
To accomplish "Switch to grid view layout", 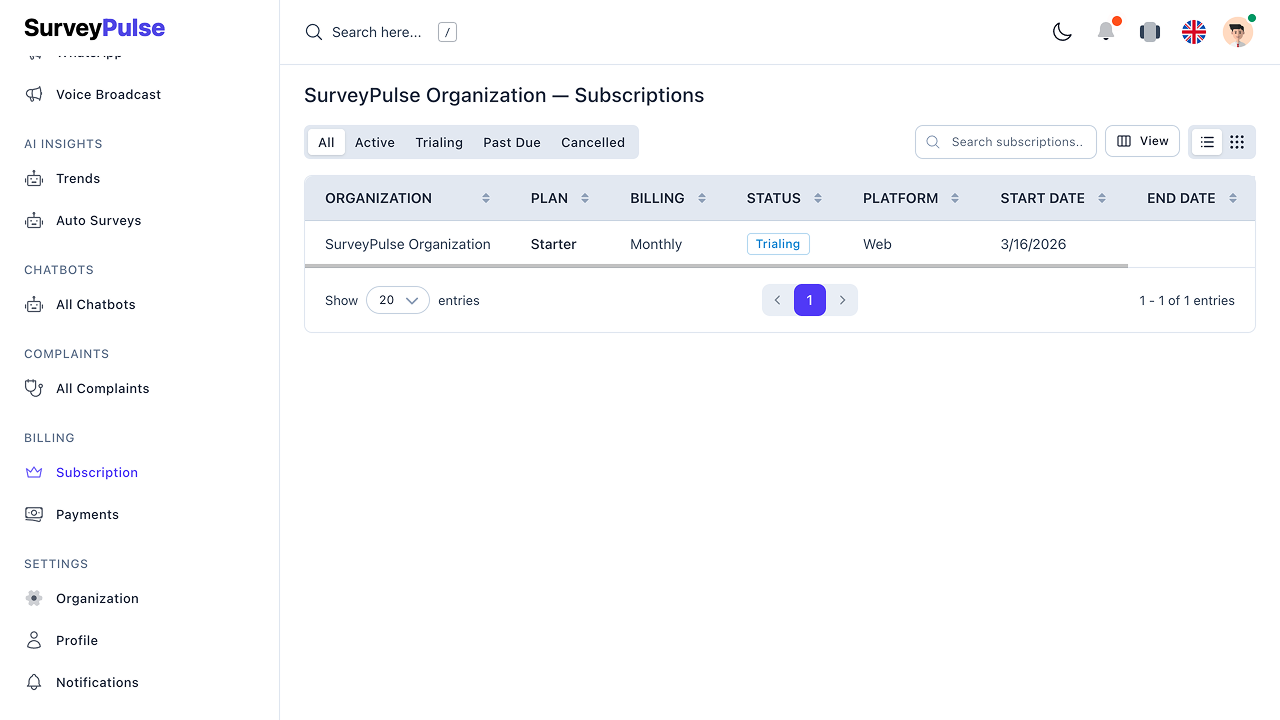I will [1237, 142].
